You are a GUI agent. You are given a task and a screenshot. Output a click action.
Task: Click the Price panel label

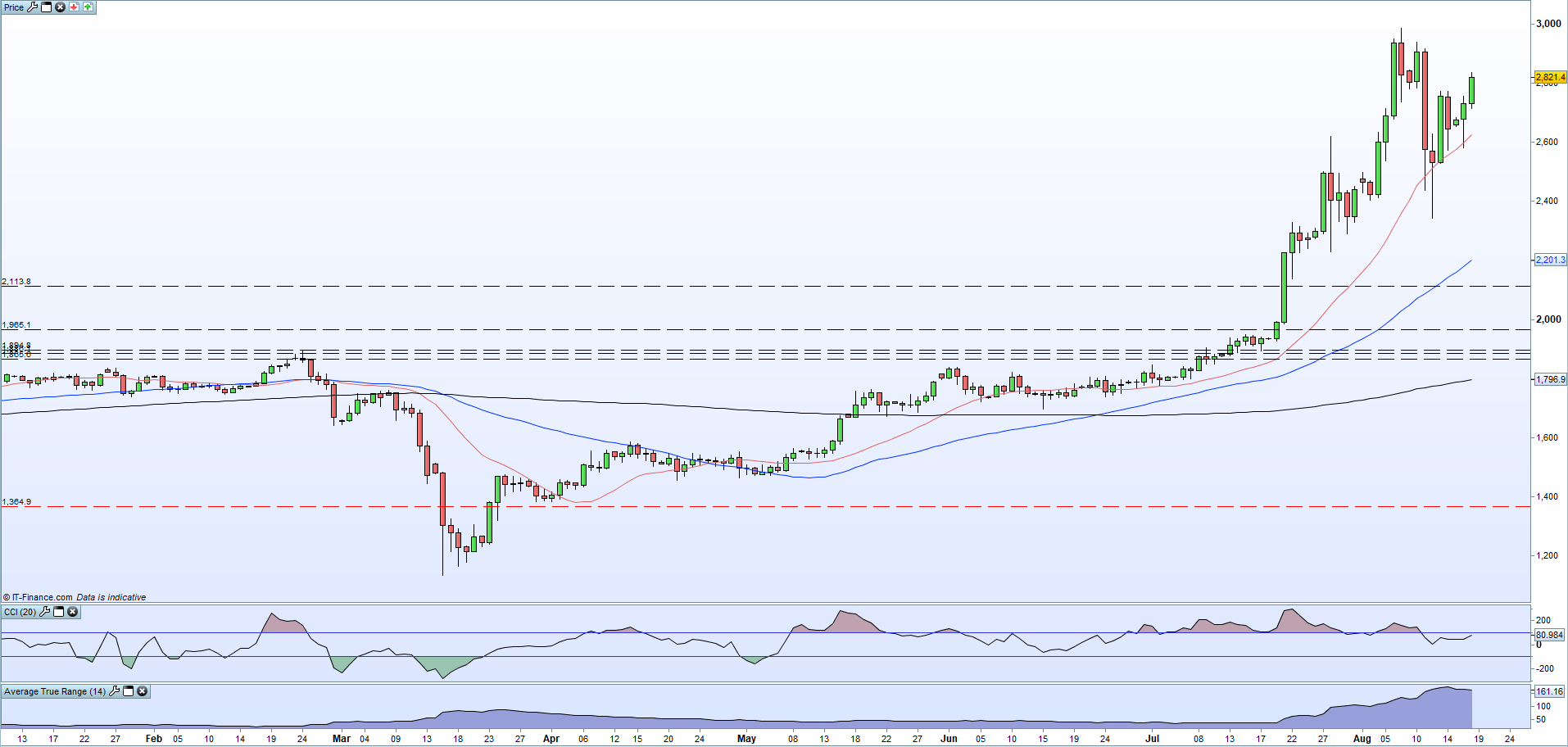tap(14, 7)
